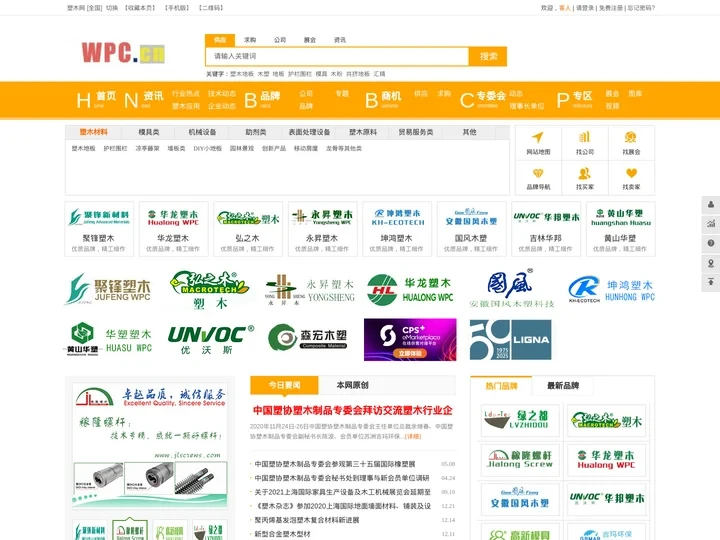Select the 资讯 search tab
The width and height of the screenshot is (720, 540).
(340, 40)
